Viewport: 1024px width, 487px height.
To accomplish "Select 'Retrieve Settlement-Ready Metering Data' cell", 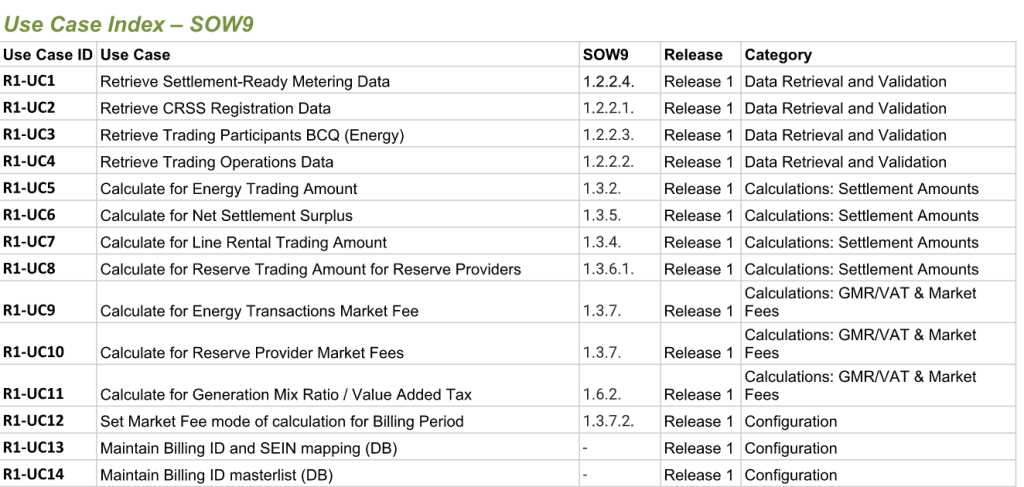I will [245, 82].
